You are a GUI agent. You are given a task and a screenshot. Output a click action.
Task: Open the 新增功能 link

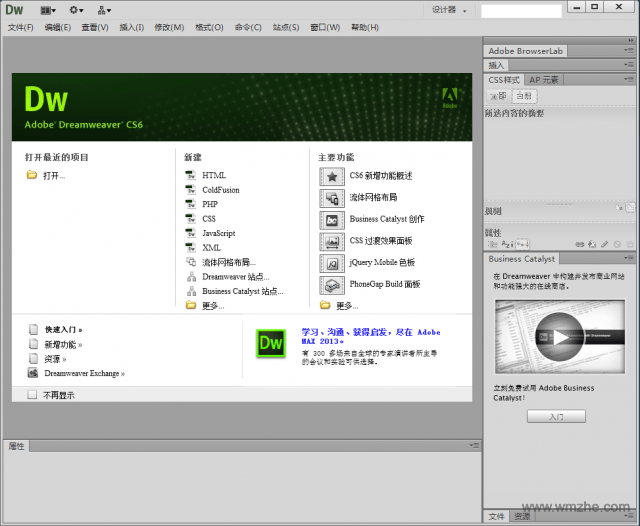(63, 344)
